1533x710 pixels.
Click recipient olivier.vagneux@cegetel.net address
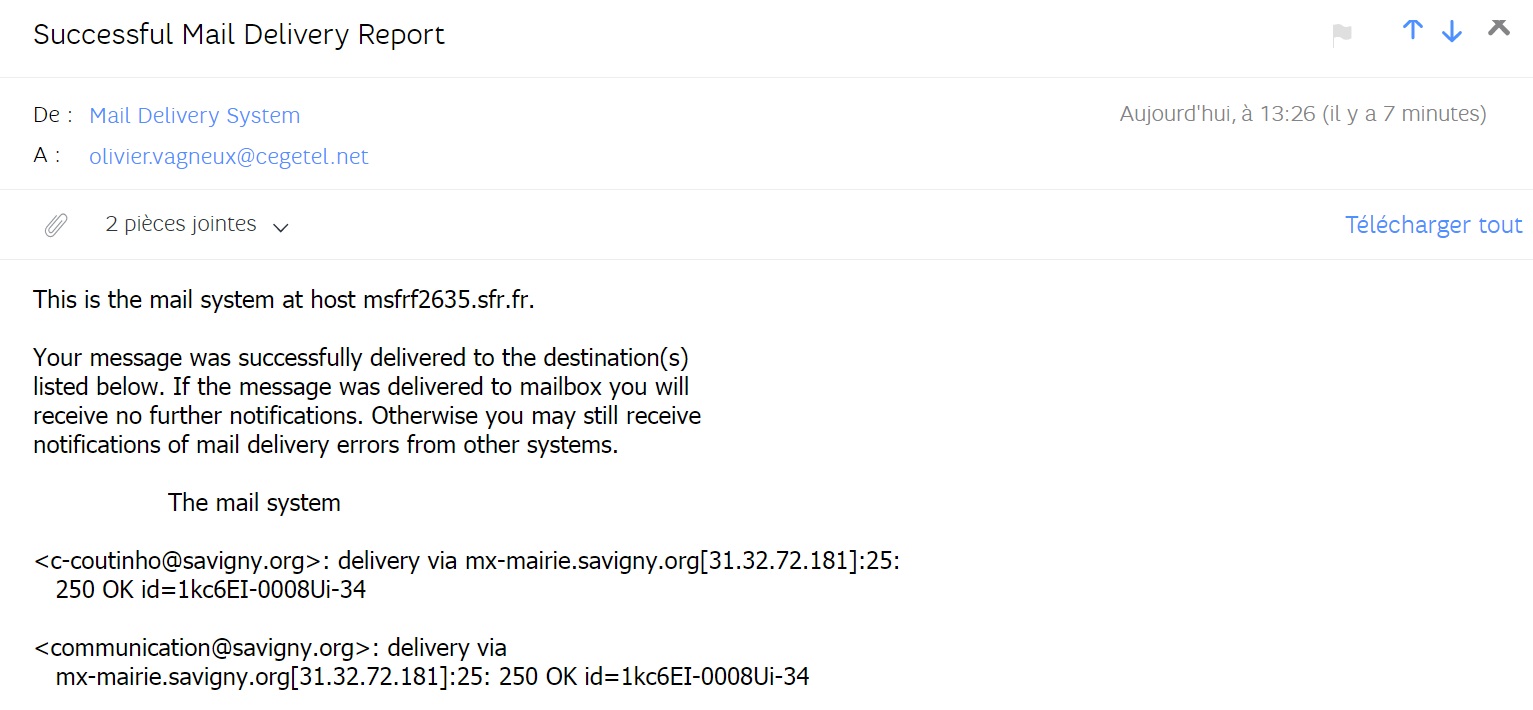pos(228,156)
